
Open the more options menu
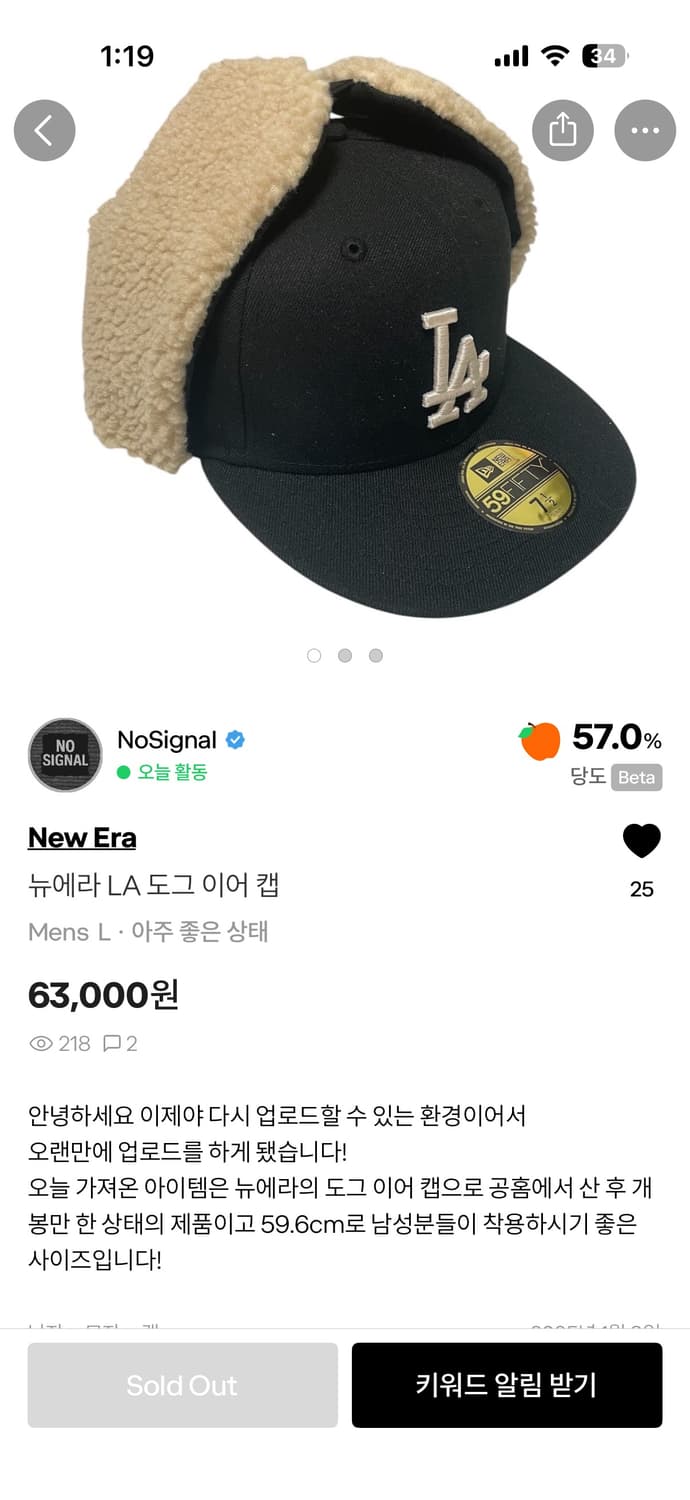pos(645,130)
